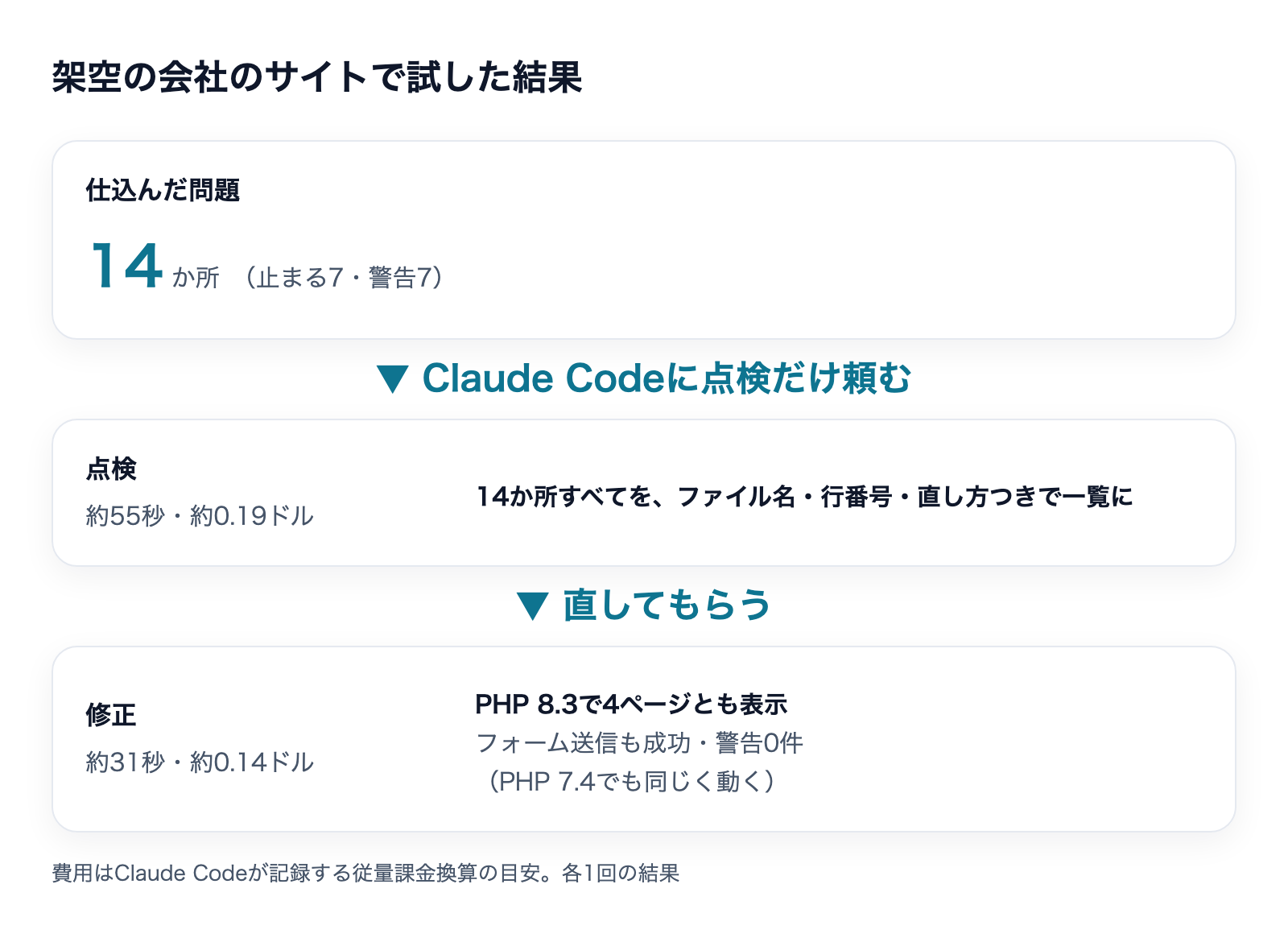Viewport: 1288px width, 942px height.
Task: Click the line PHP 8.3で4ページとも表示
Action: pyautogui.click(x=631, y=704)
